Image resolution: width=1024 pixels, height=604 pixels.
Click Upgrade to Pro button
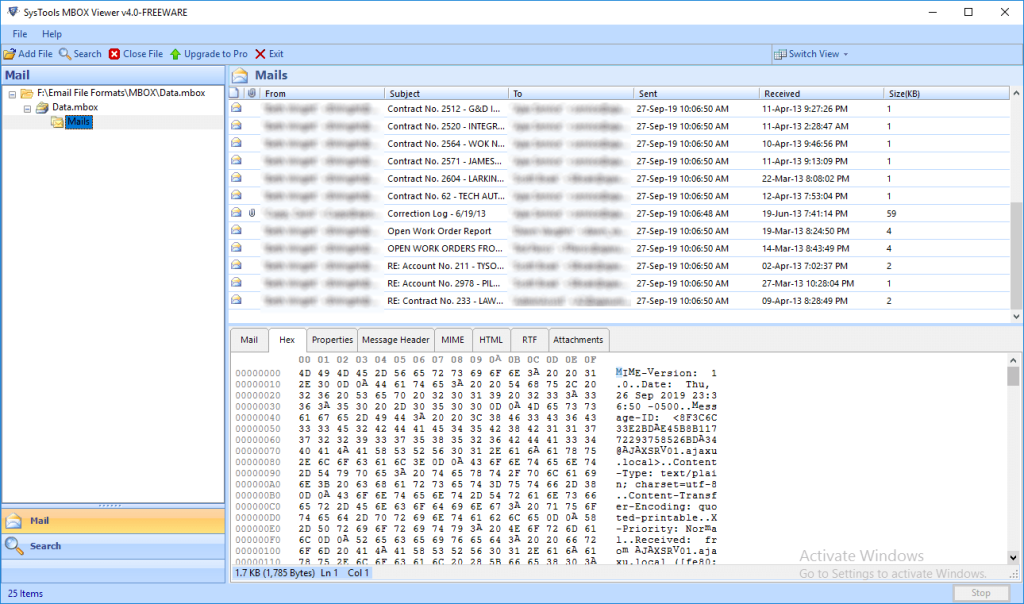coord(209,54)
